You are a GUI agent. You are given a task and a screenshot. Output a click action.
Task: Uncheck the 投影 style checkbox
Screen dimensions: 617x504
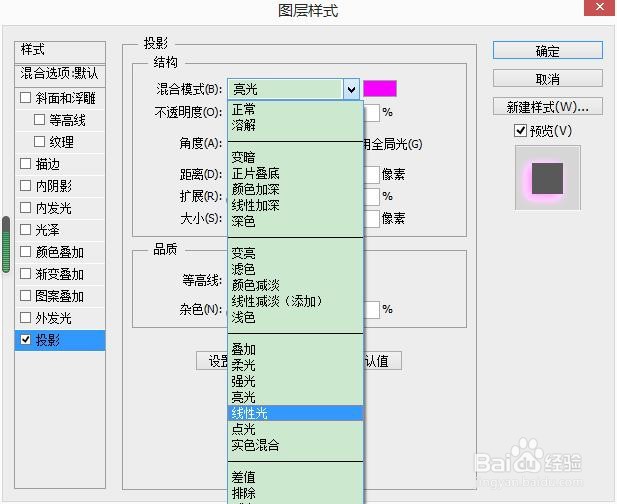point(26,340)
